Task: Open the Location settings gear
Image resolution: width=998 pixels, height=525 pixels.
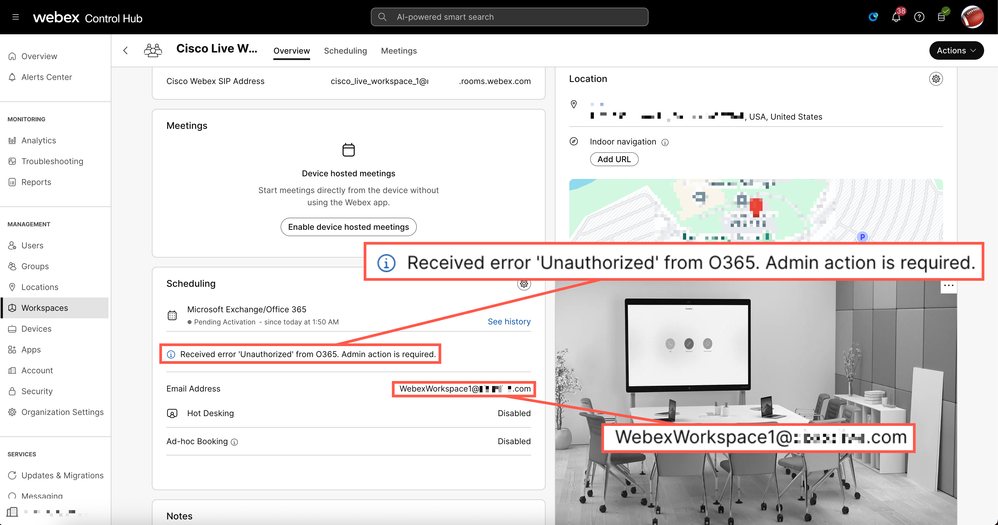Action: [936, 79]
